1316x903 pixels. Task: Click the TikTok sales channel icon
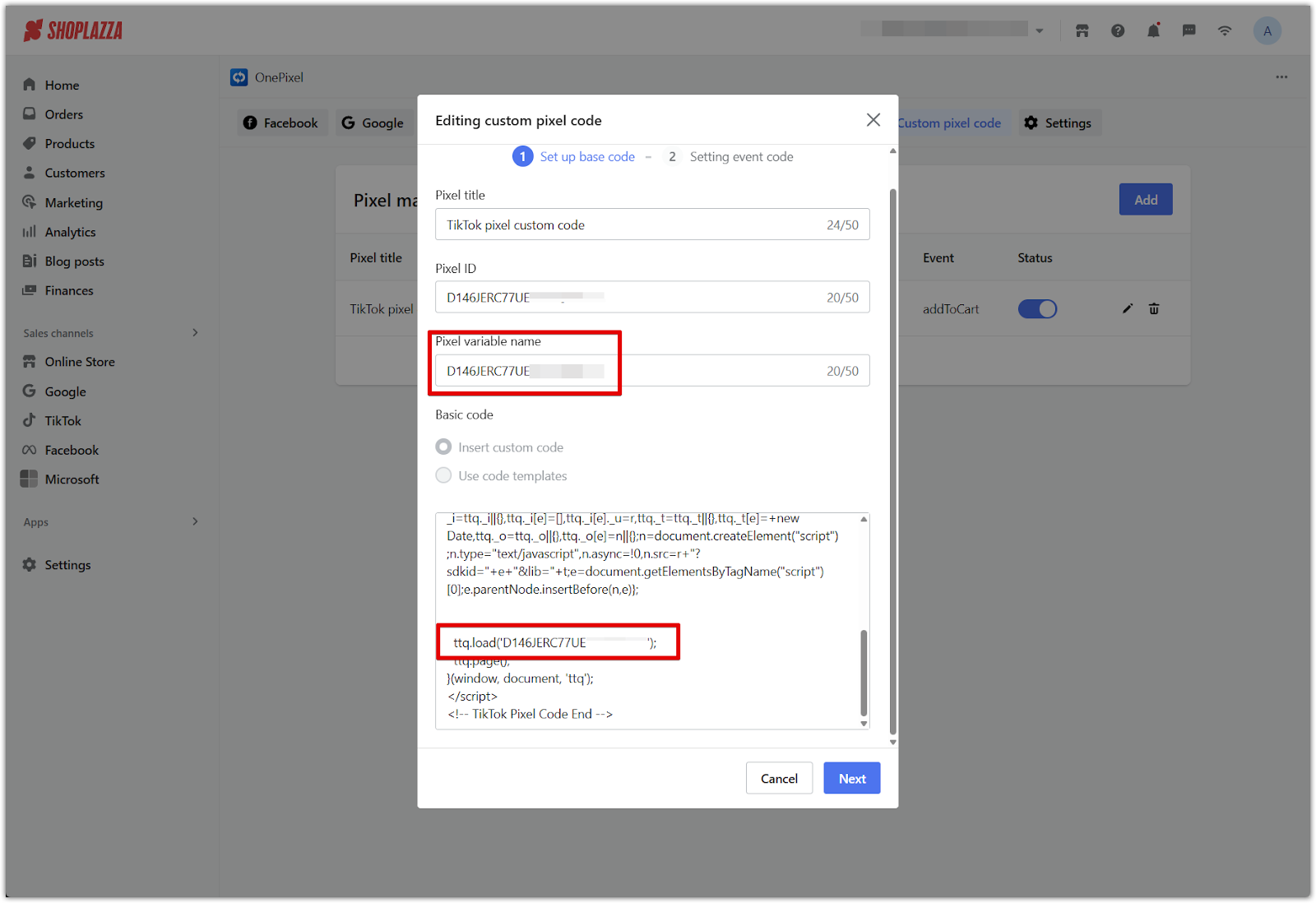click(x=30, y=420)
